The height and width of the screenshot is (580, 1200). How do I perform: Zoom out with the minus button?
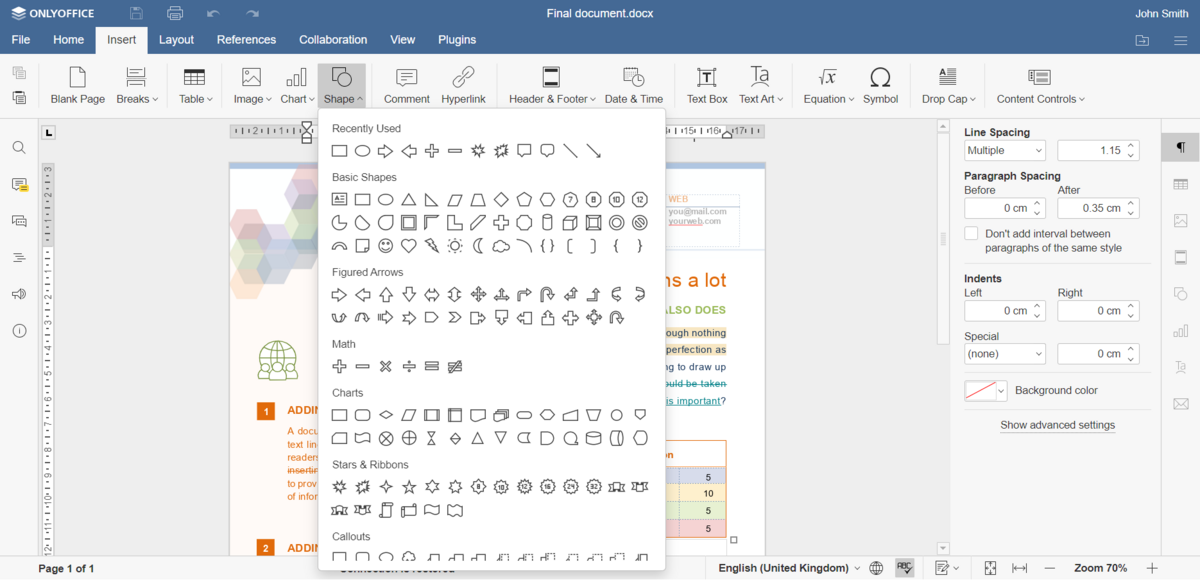[x=1050, y=568]
